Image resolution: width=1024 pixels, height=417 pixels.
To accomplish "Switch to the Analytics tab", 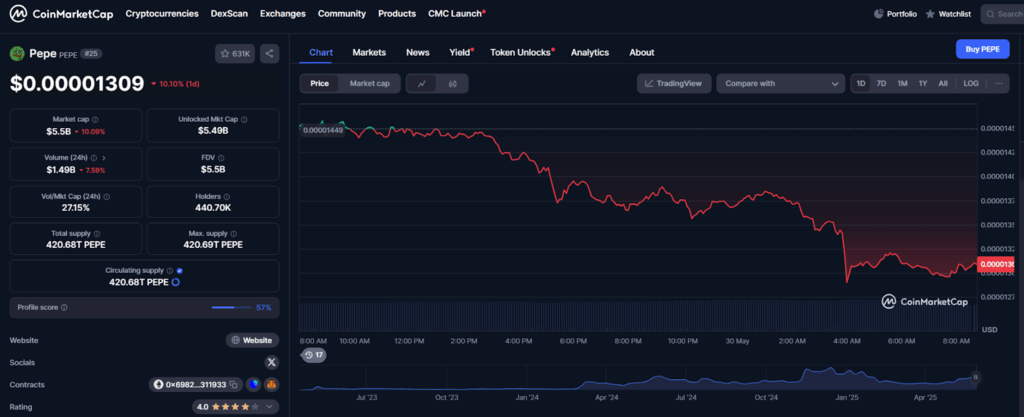I will click(590, 52).
